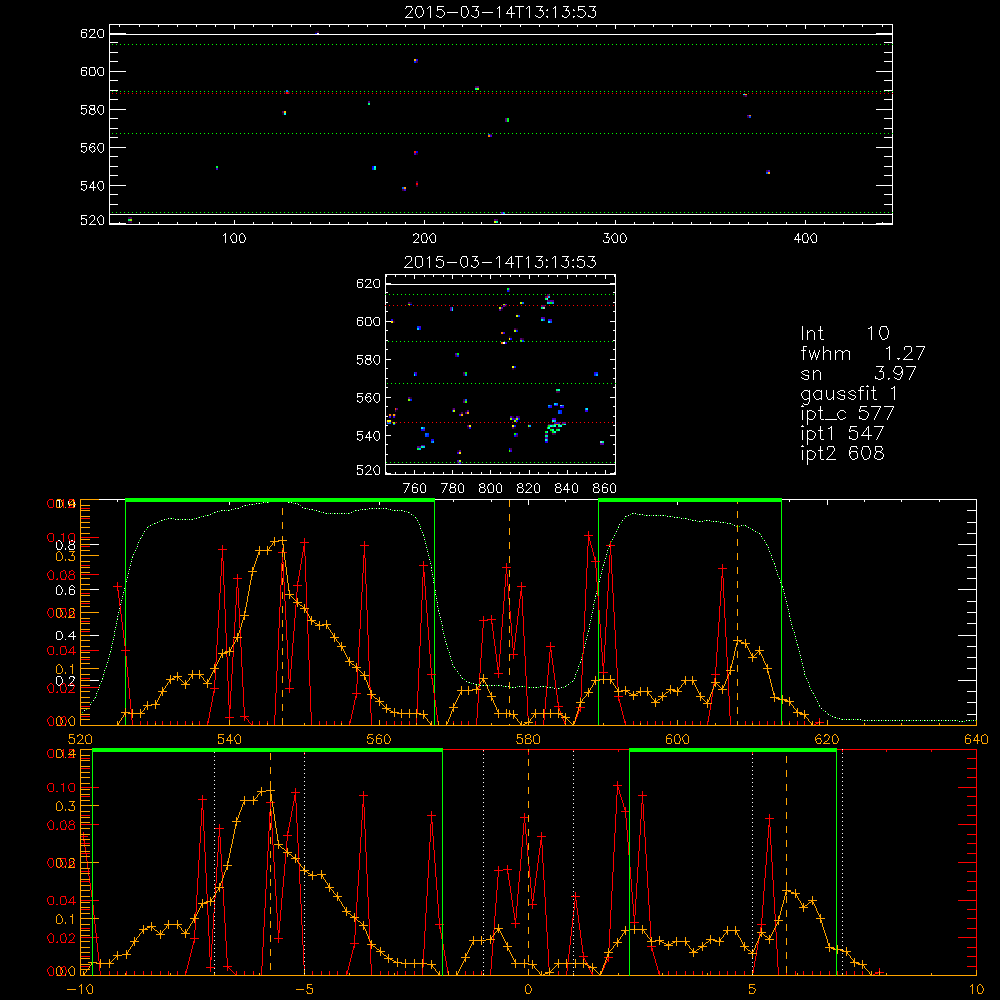The image size is (1000, 1000).
Task: Click x-axis label 520 of the profile plot
Action: tap(80, 740)
